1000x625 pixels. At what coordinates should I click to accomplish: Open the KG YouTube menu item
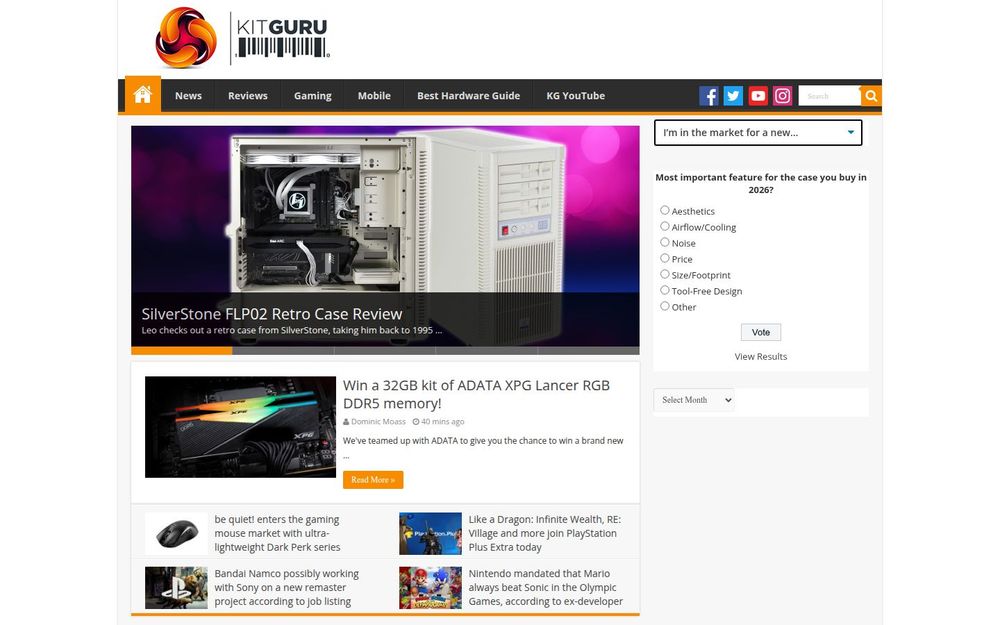pyautogui.click(x=575, y=96)
